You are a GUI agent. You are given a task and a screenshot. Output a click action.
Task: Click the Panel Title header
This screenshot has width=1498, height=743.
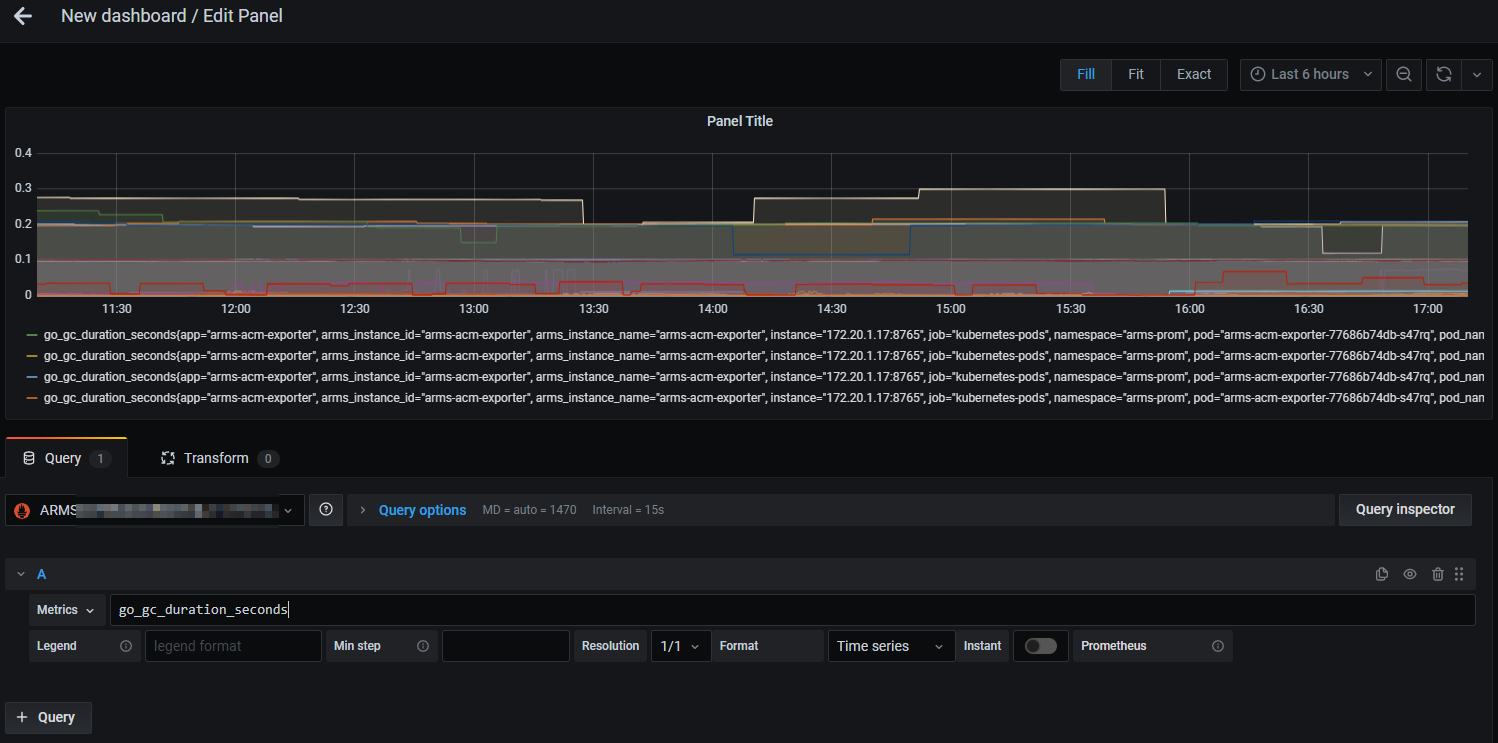tap(740, 121)
